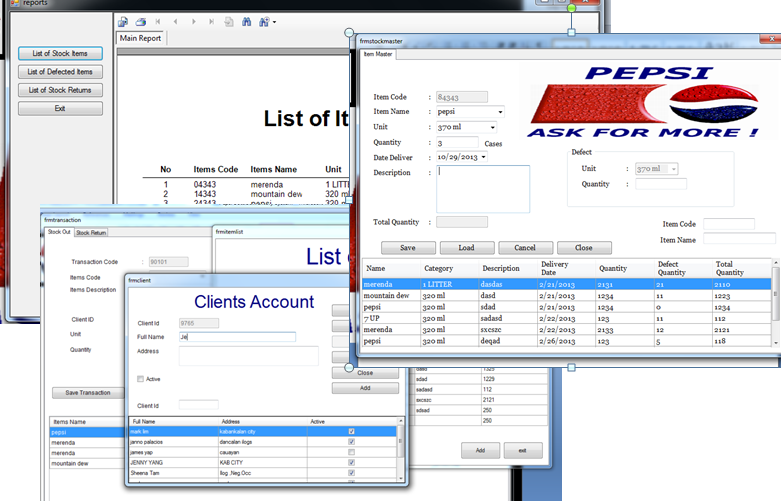Close the frmstockmaster window
The height and width of the screenshot is (501, 781).
(772, 39)
